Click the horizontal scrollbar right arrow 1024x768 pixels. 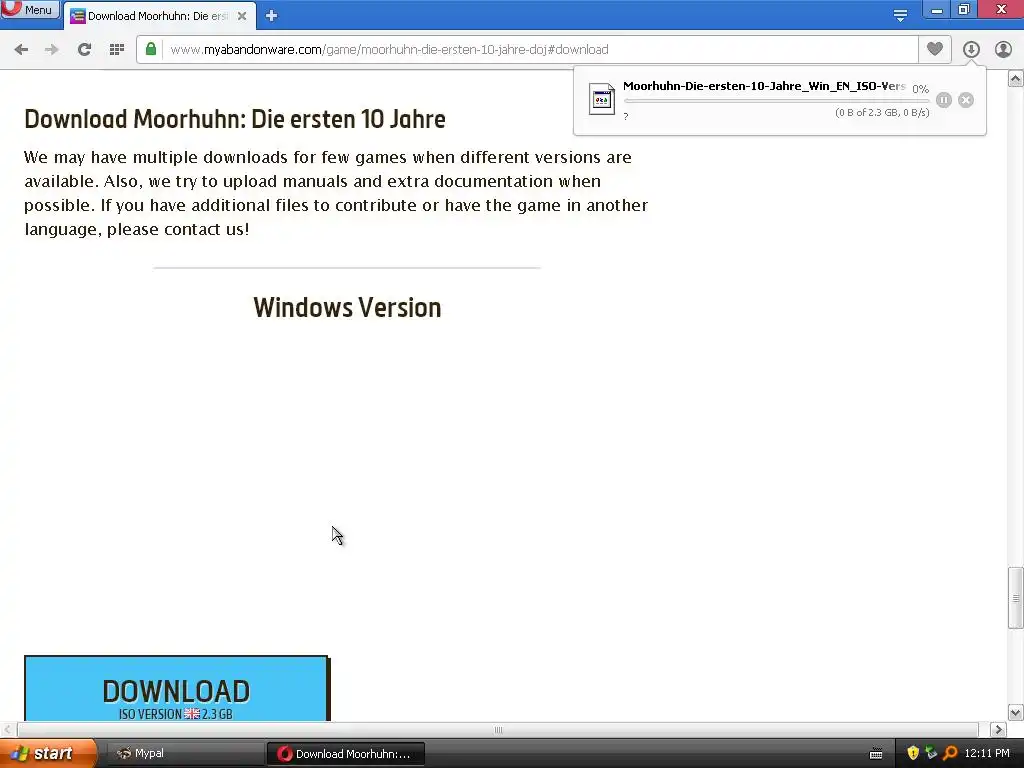coord(998,729)
